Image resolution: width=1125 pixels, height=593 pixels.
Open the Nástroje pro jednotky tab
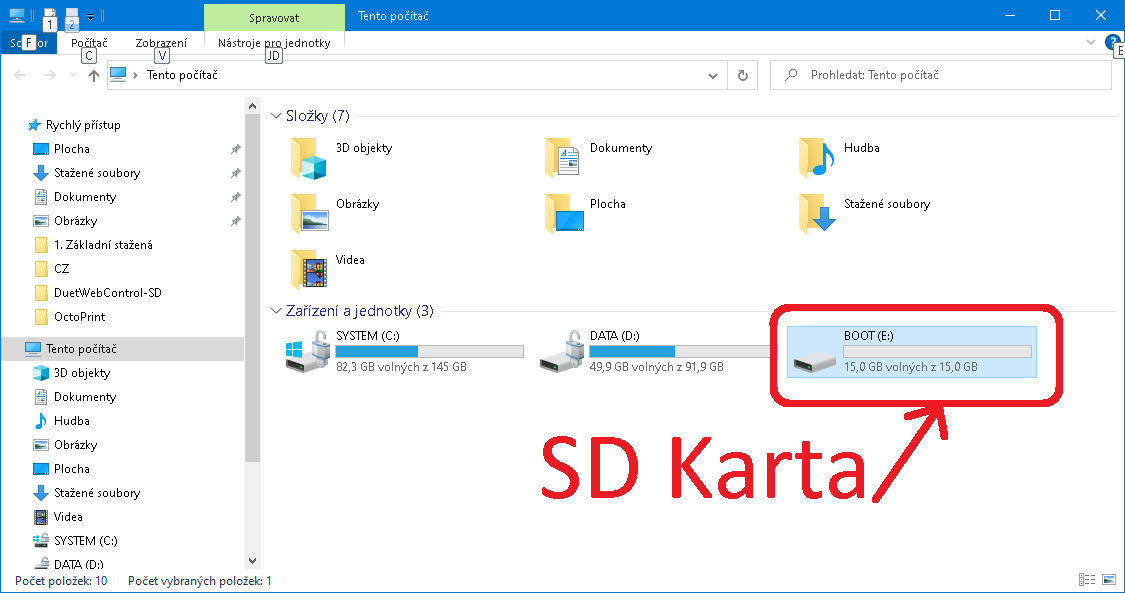click(x=274, y=43)
